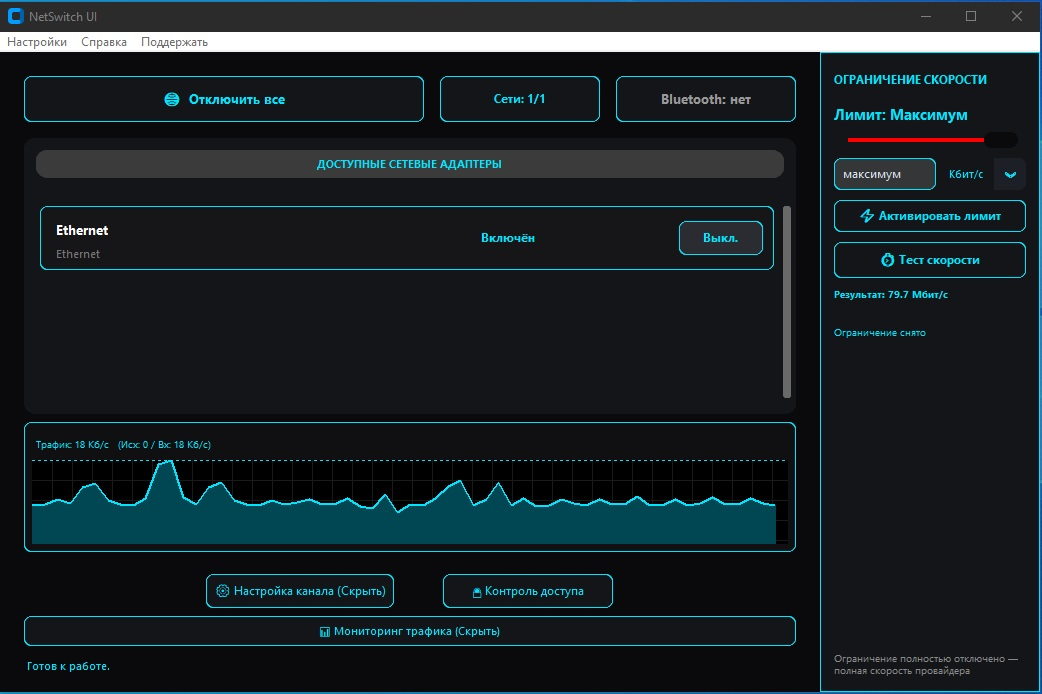Screen dimensions: 1042x694
Task: Click the Исх: 0 / Вх: 18 Кб/с readout
Action: click(x=164, y=445)
